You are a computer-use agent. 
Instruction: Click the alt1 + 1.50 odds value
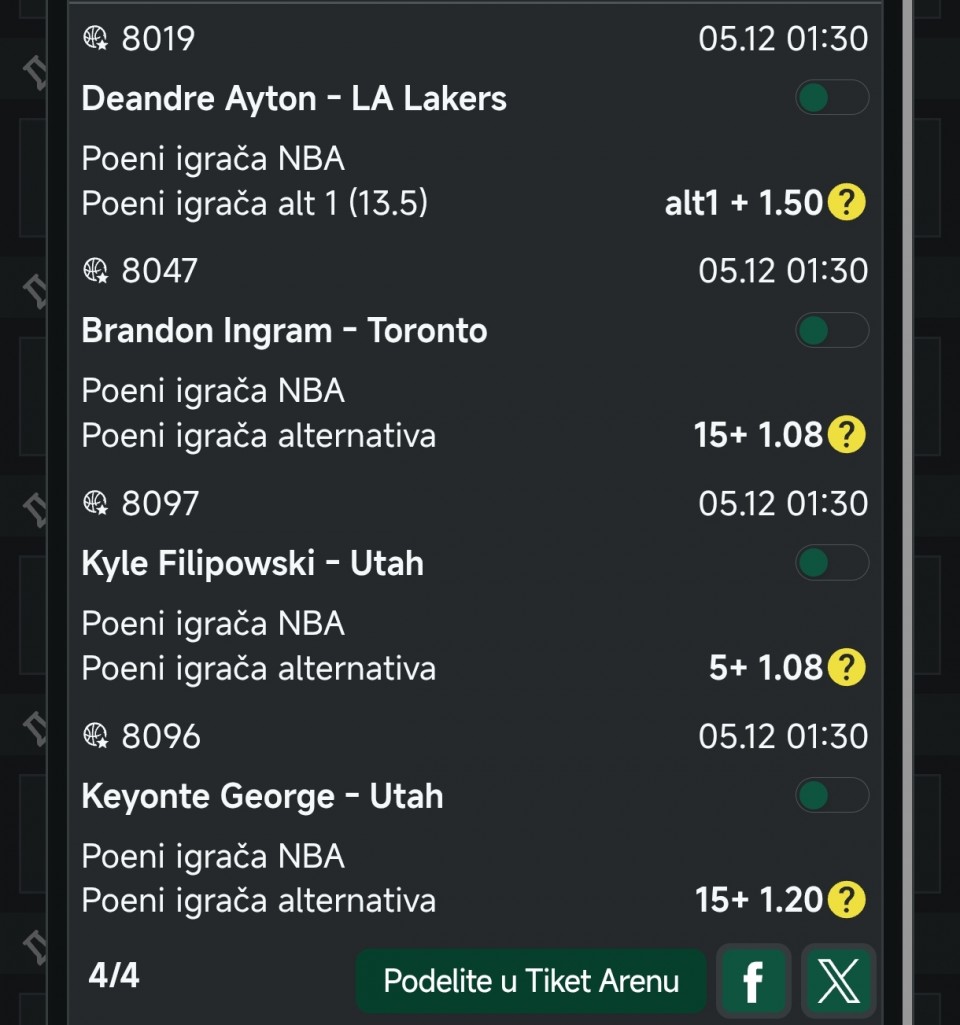[x=743, y=203]
